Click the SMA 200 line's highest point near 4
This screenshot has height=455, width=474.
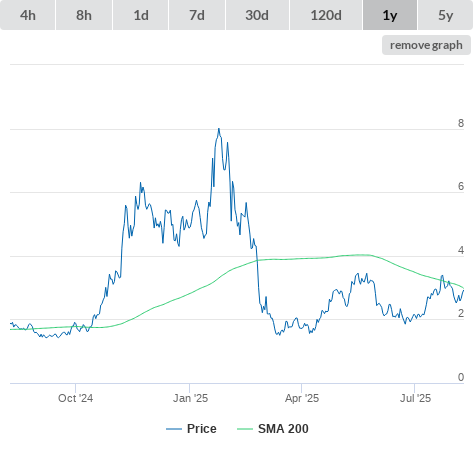(x=362, y=255)
